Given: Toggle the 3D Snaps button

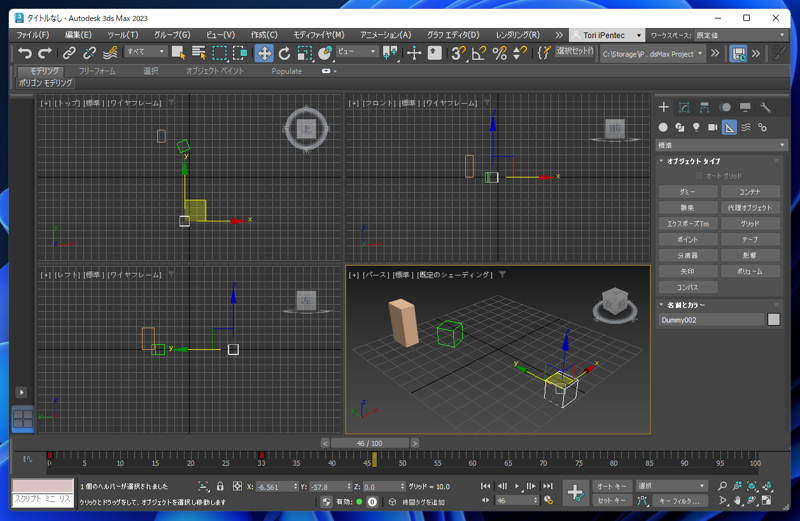Looking at the screenshot, I should tap(458, 53).
